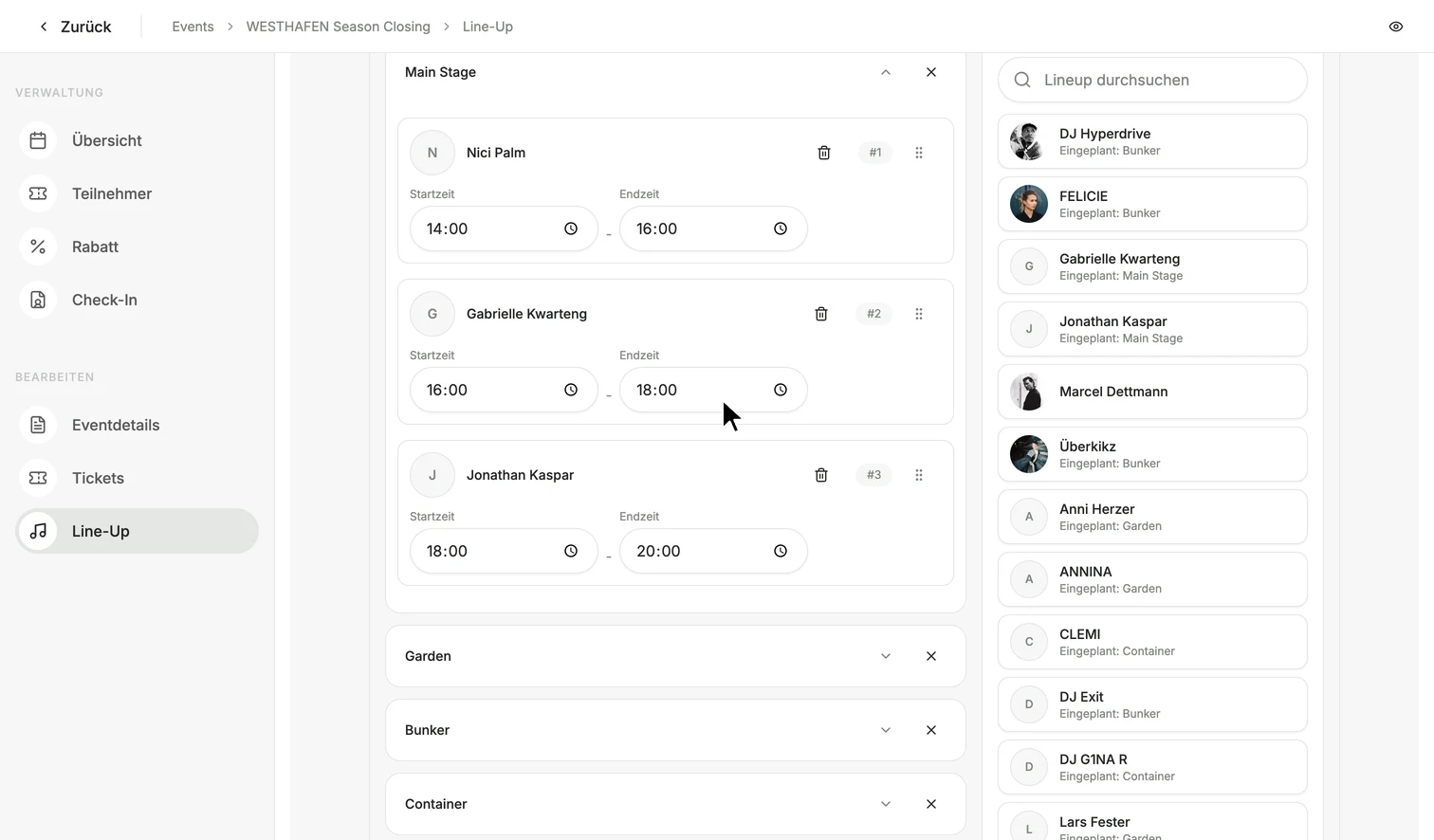Remove the Main Stage section
This screenshot has width=1434, height=840.
[x=931, y=72]
